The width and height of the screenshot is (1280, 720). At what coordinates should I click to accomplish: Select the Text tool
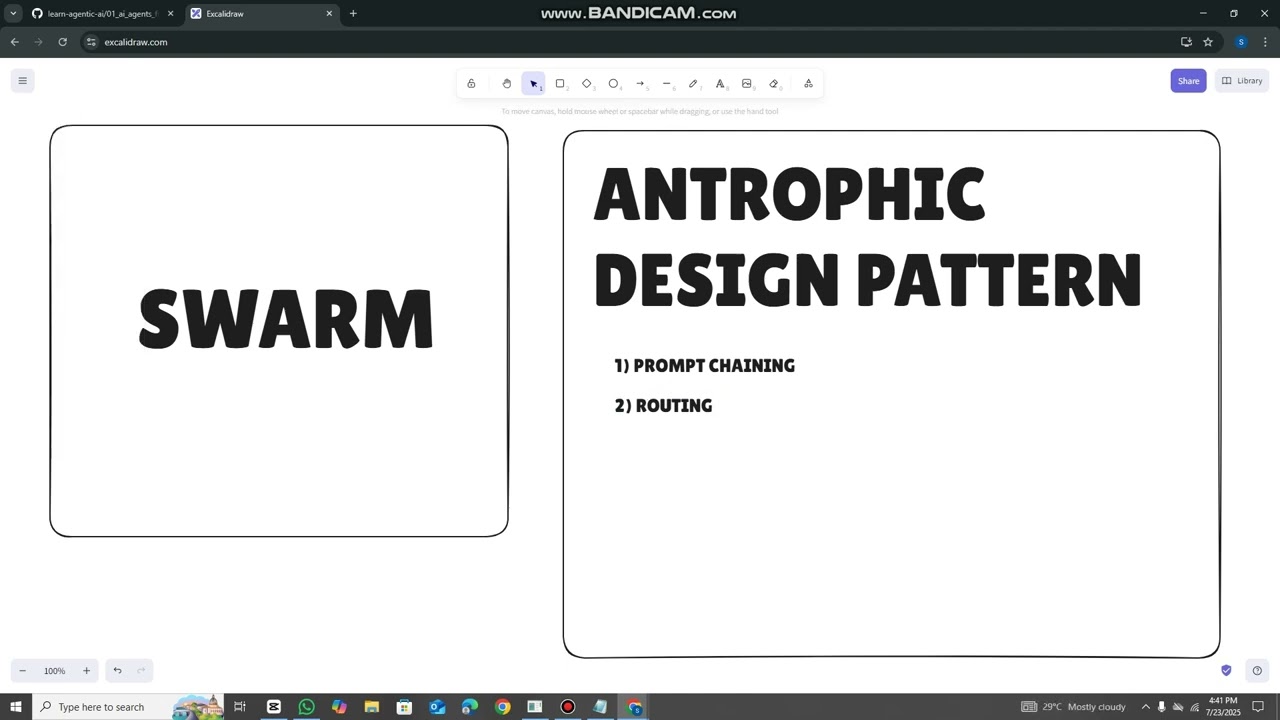point(720,83)
